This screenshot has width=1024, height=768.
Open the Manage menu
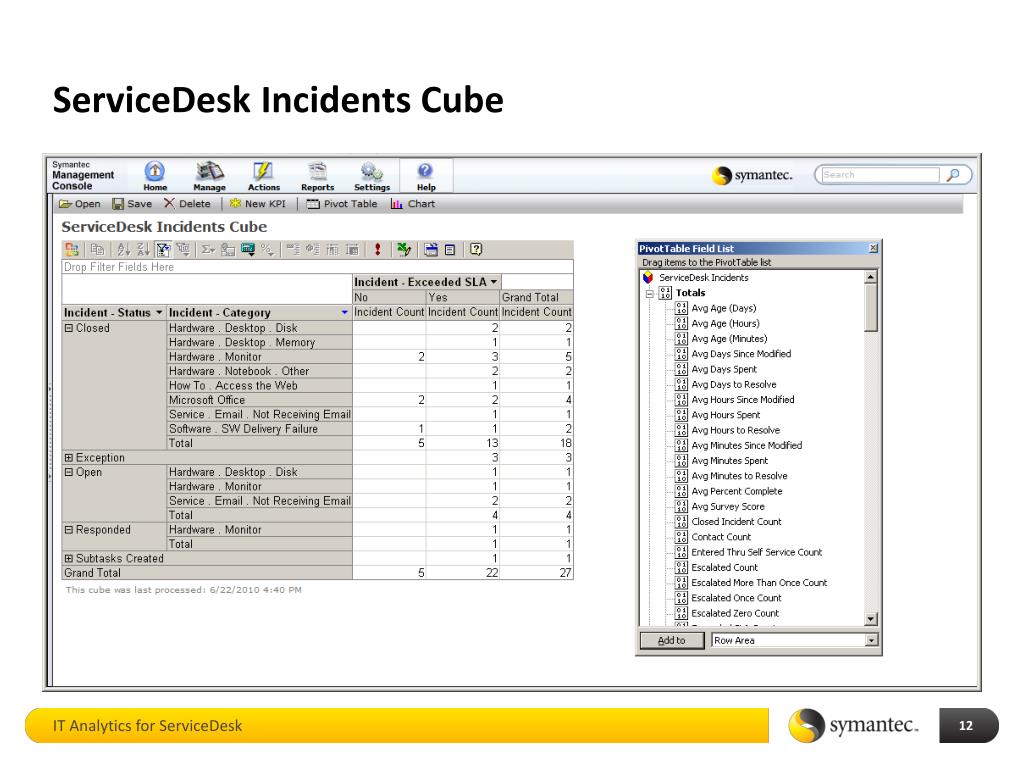pyautogui.click(x=210, y=176)
